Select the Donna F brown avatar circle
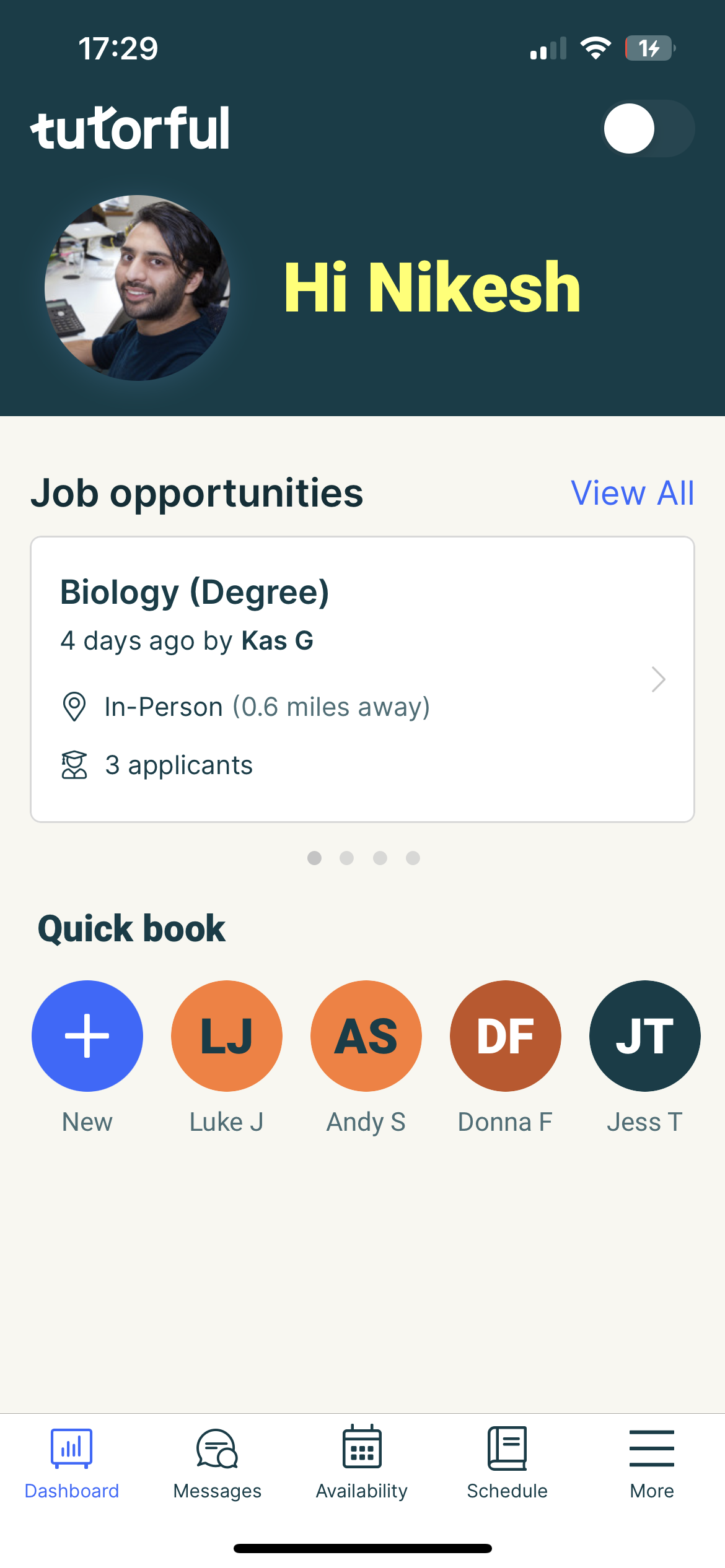Image resolution: width=725 pixels, height=1568 pixels. coord(506,1035)
